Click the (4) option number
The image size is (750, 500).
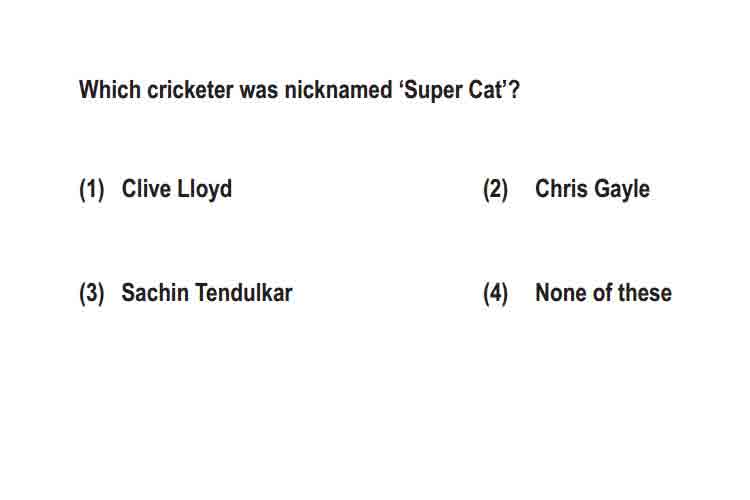pos(496,293)
